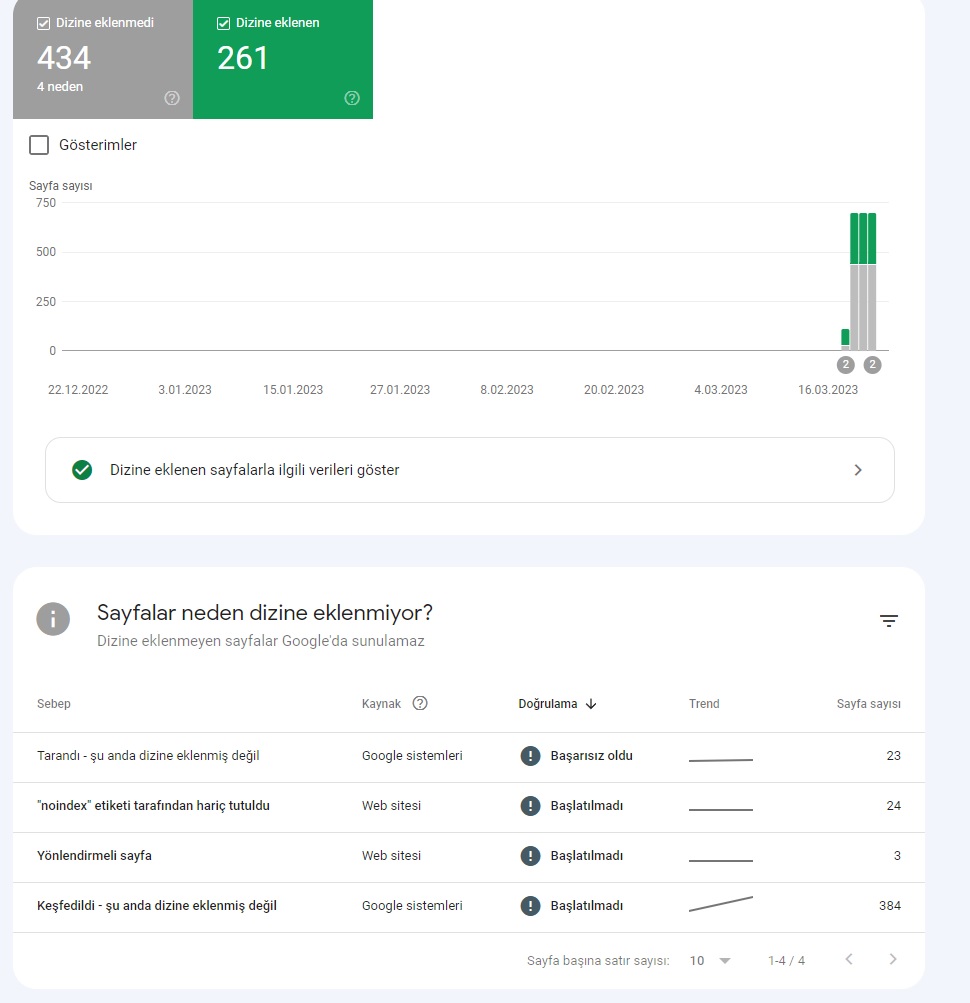Click help icon on Dizine eklenen card
The height and width of the screenshot is (1003, 970).
point(352,98)
